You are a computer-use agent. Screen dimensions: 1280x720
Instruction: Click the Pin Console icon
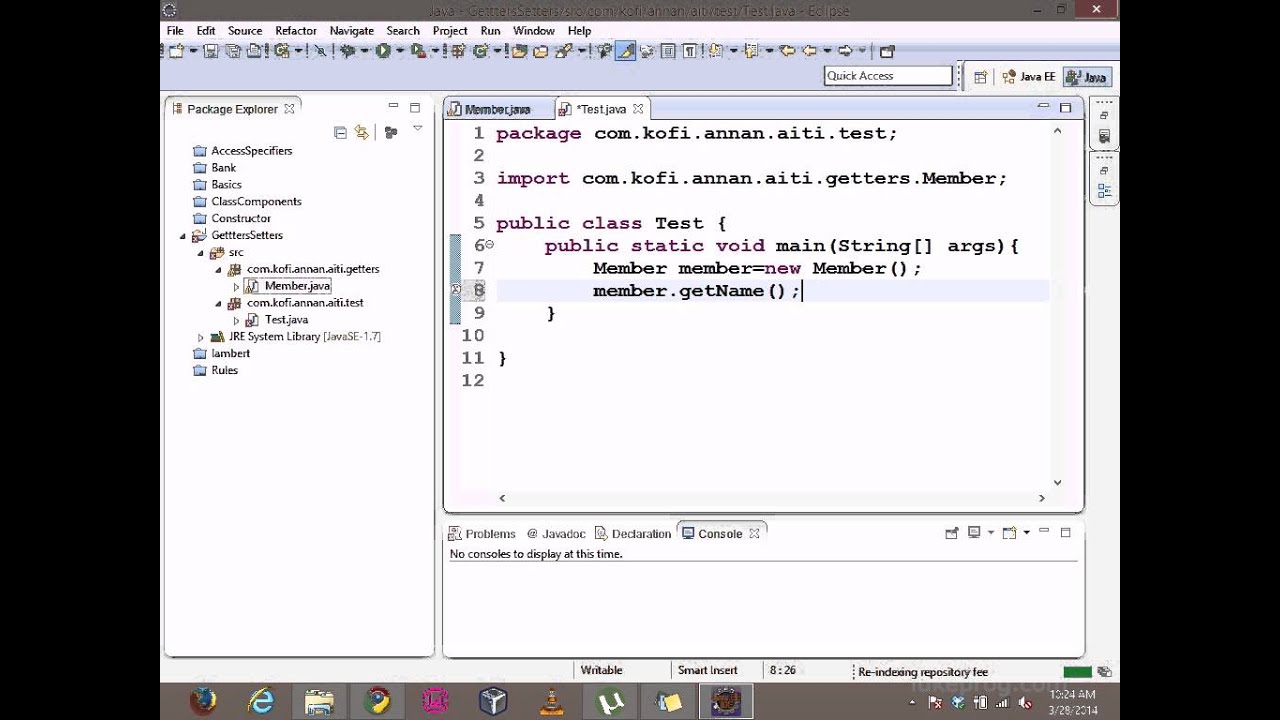(x=951, y=533)
